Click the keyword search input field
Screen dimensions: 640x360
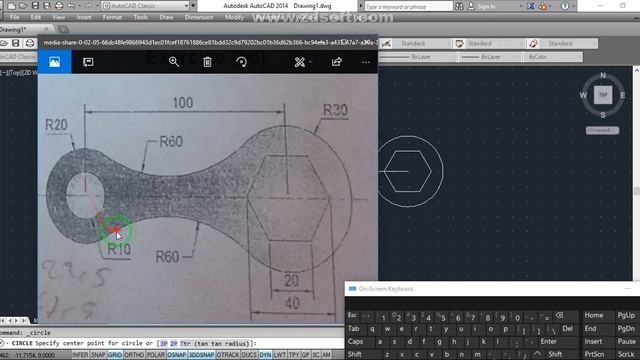408,7
